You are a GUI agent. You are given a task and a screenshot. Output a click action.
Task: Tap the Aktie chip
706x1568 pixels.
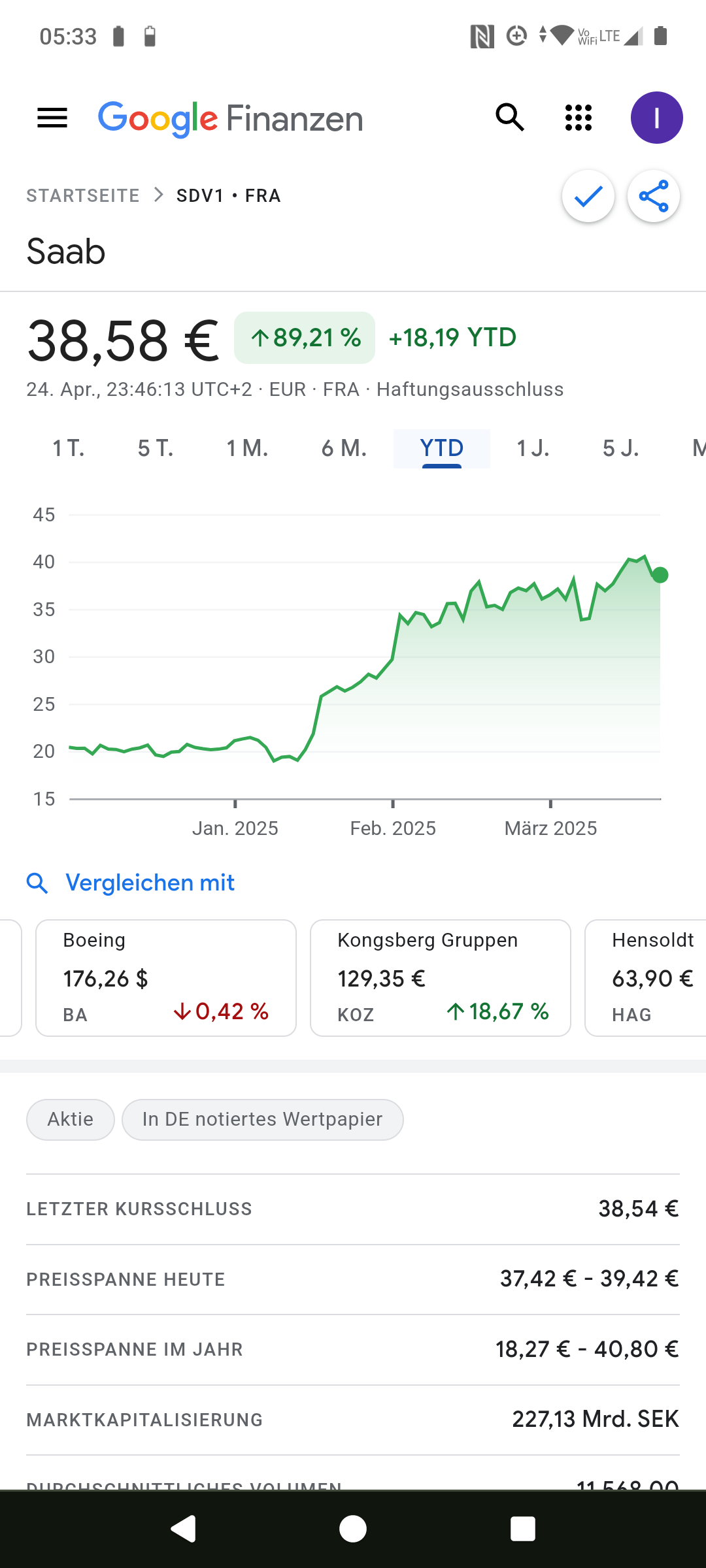click(x=71, y=1120)
